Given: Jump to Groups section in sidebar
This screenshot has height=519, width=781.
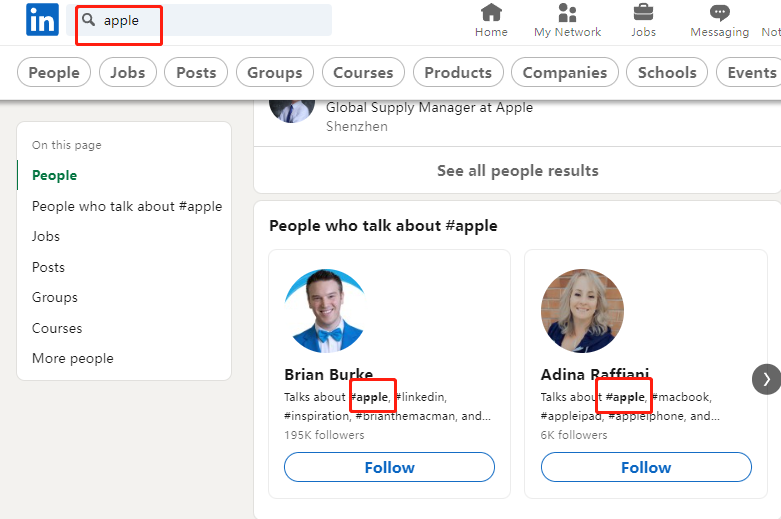Looking at the screenshot, I should point(55,297).
